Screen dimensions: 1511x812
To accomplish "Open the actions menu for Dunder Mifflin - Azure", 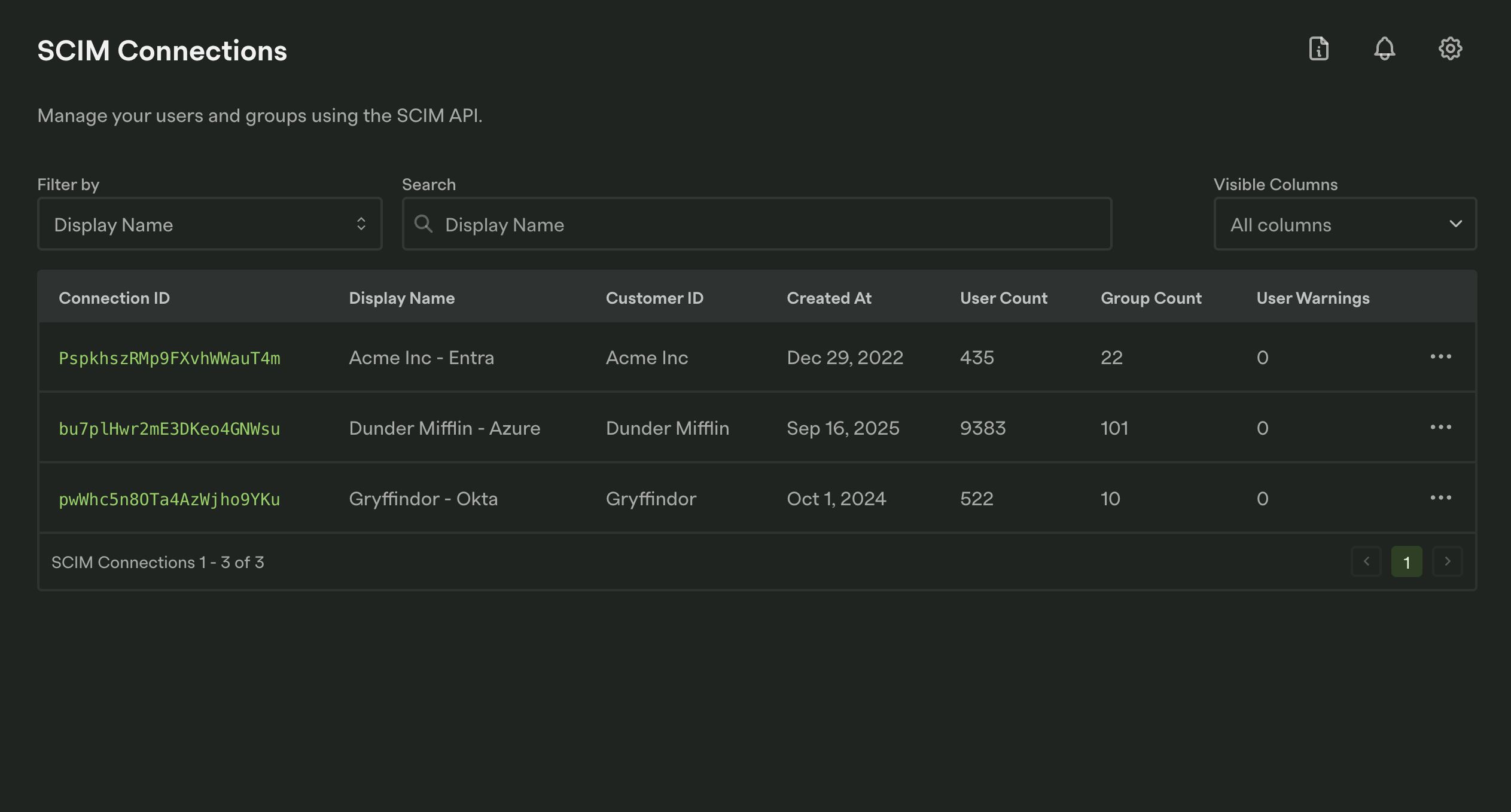I will pyautogui.click(x=1442, y=428).
